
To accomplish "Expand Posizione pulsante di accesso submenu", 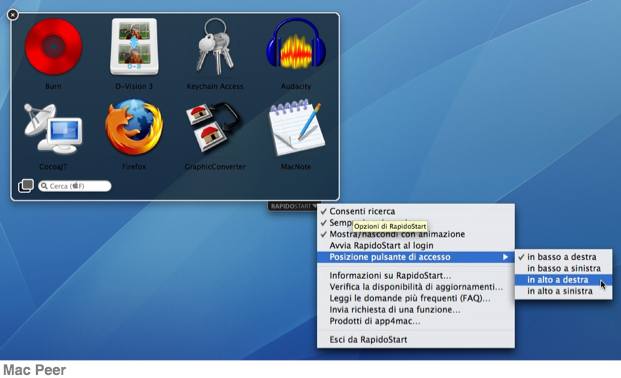I will [x=416, y=257].
